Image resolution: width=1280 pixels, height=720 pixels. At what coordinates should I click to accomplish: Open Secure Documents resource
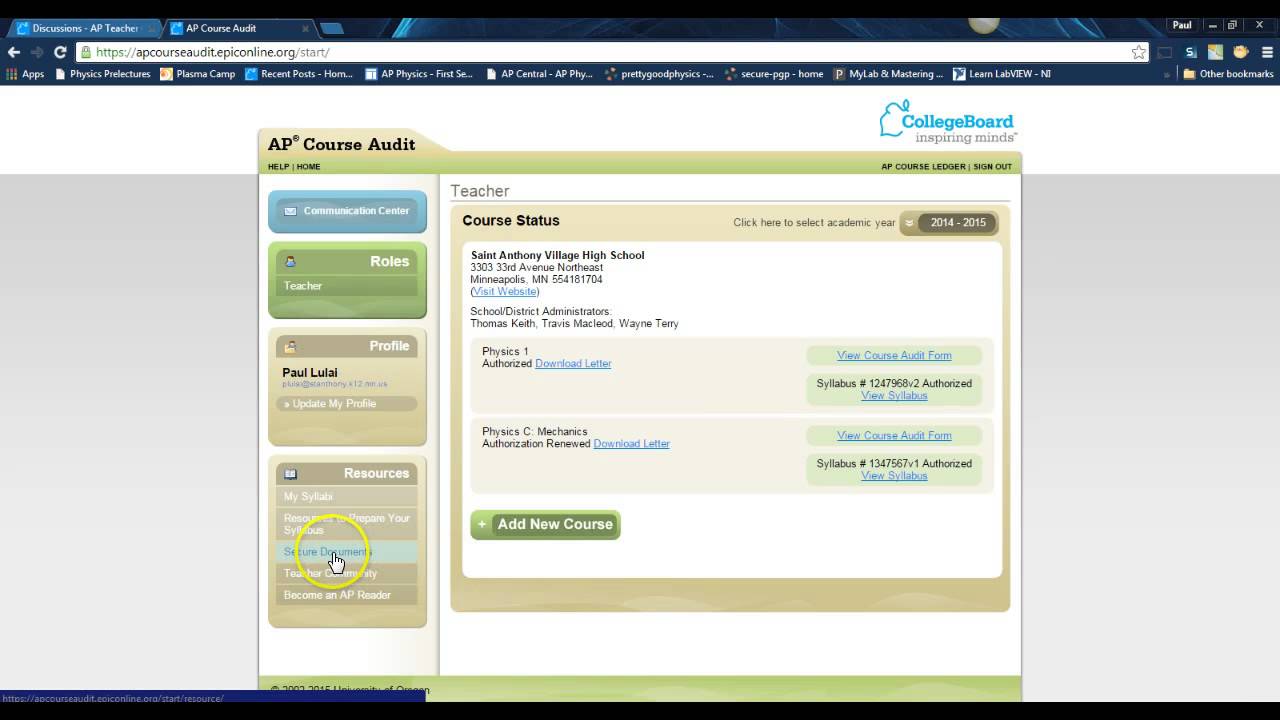(347, 552)
